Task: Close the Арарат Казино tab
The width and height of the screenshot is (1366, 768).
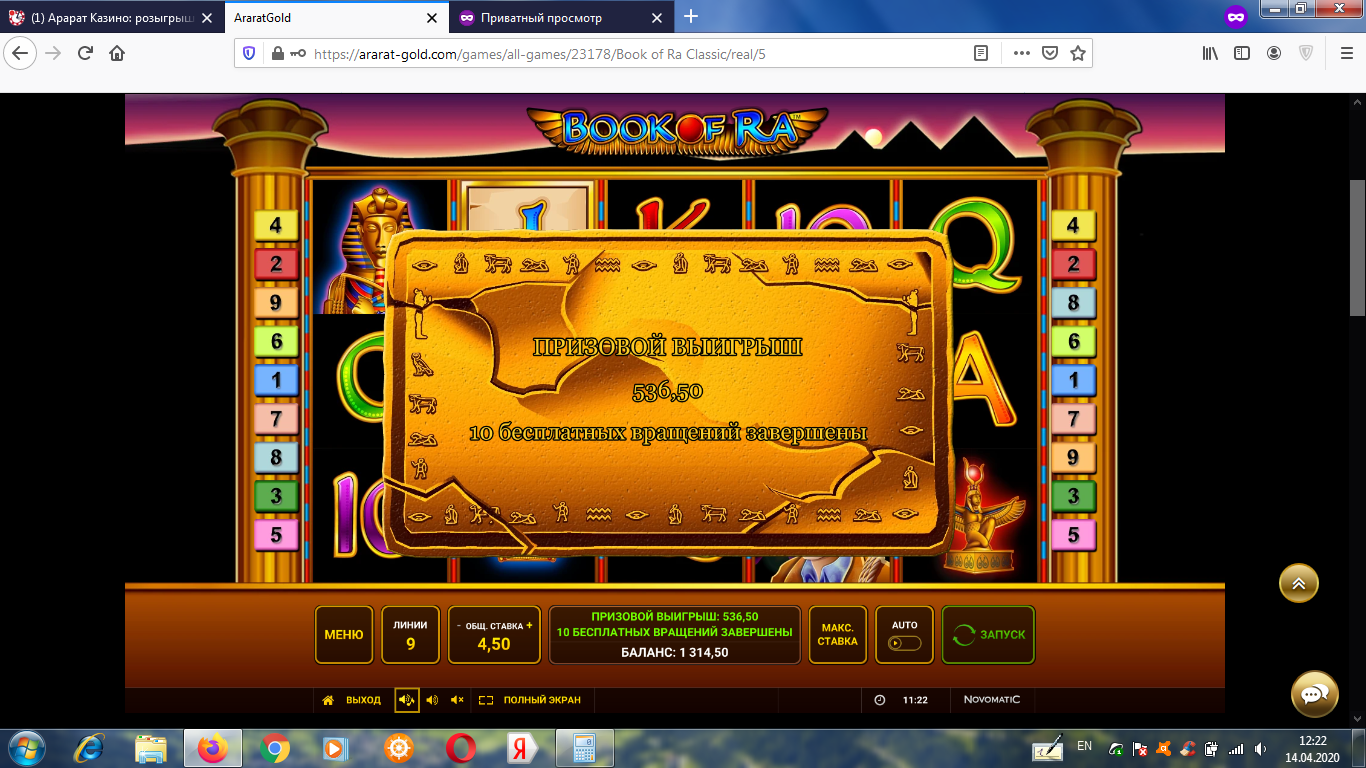Action: [x=208, y=17]
